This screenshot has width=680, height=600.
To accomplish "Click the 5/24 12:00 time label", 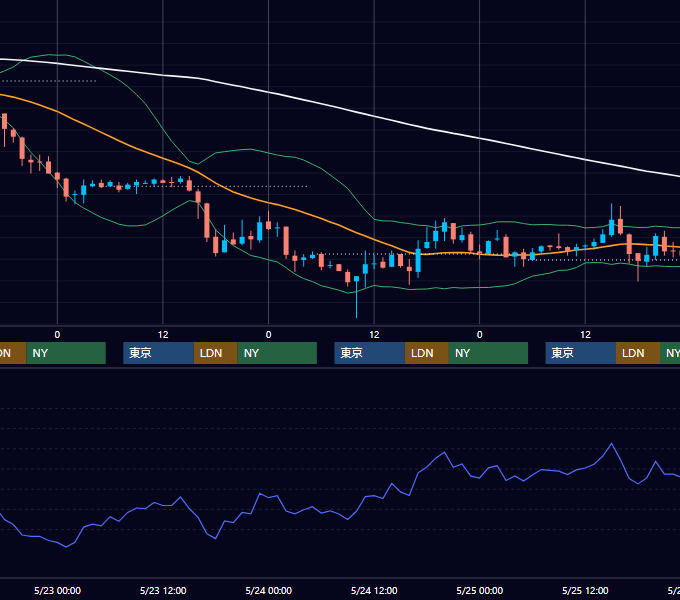I will pos(374,590).
